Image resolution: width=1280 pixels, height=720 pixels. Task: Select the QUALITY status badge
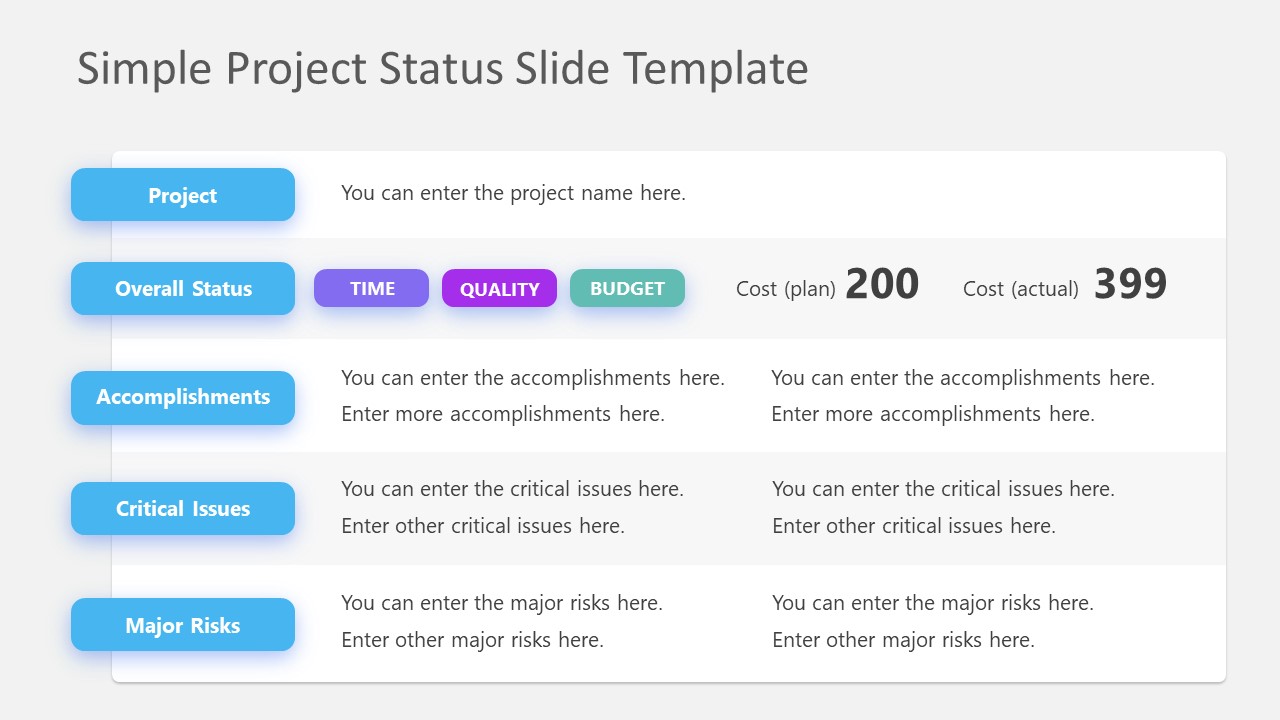click(499, 288)
